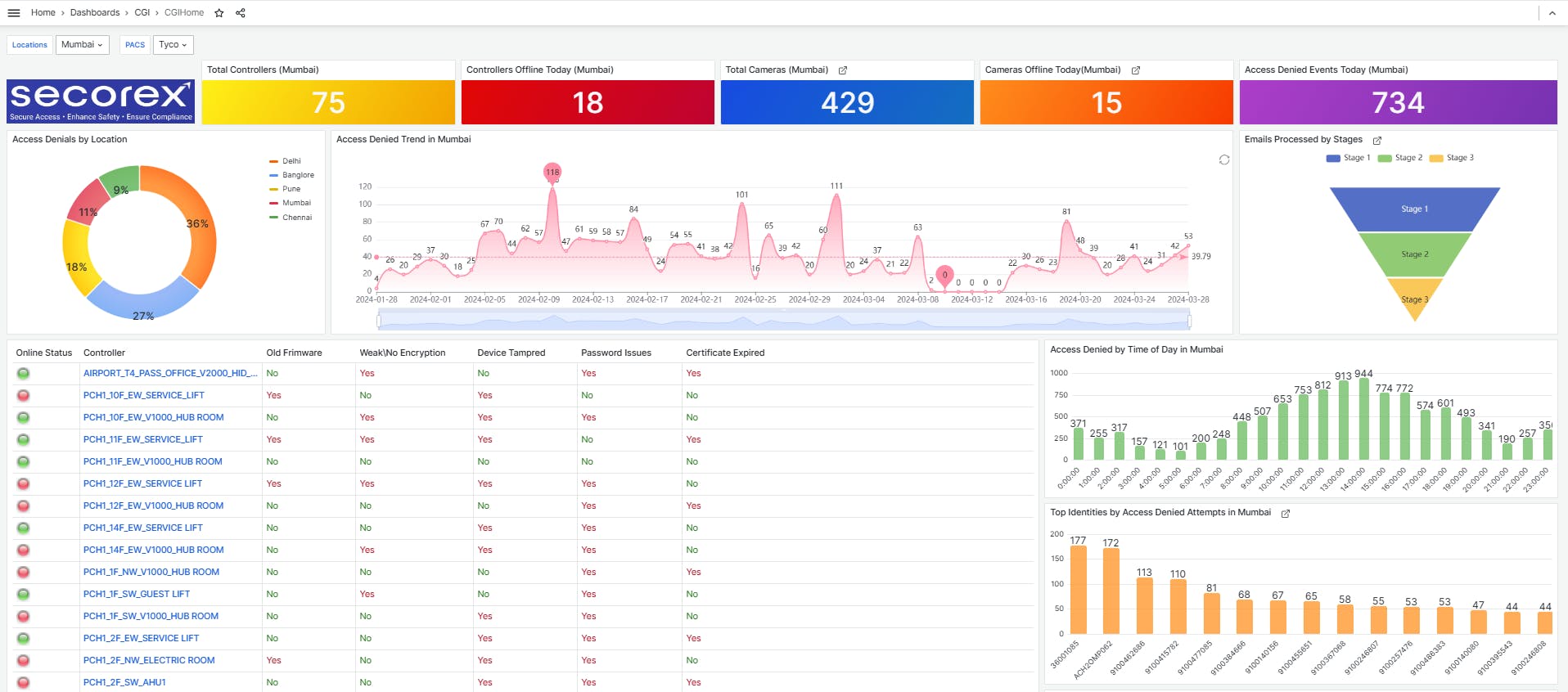
Task: Click refresh icon in Access Denied Trend
Action: [x=1224, y=160]
